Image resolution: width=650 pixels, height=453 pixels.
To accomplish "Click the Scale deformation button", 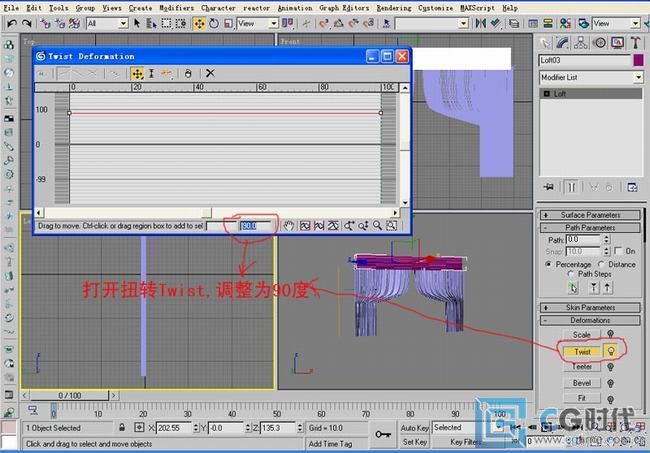I will pos(582,334).
